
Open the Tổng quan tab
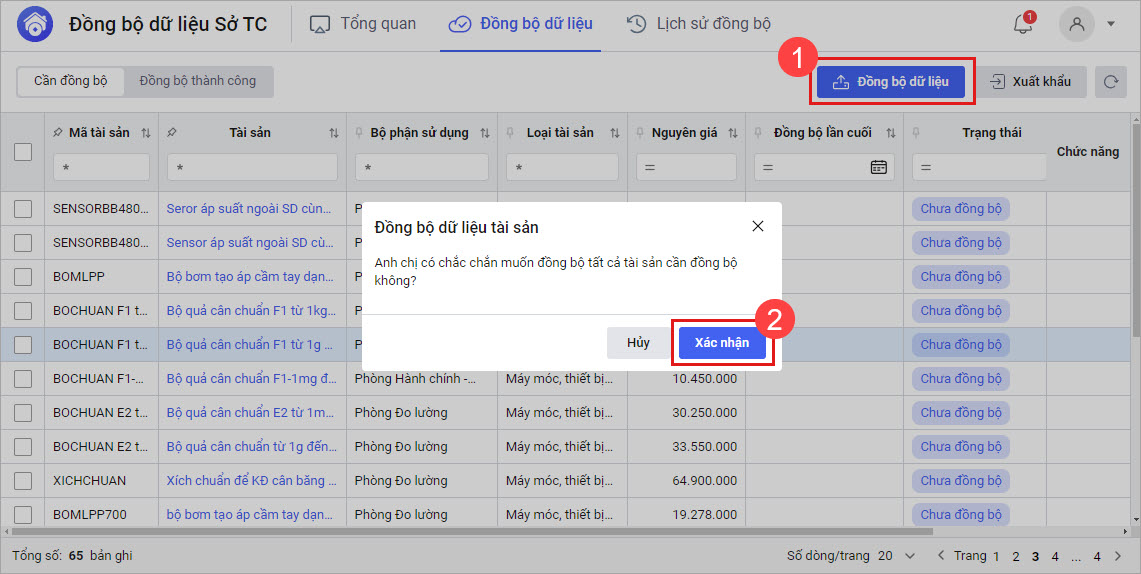362,24
